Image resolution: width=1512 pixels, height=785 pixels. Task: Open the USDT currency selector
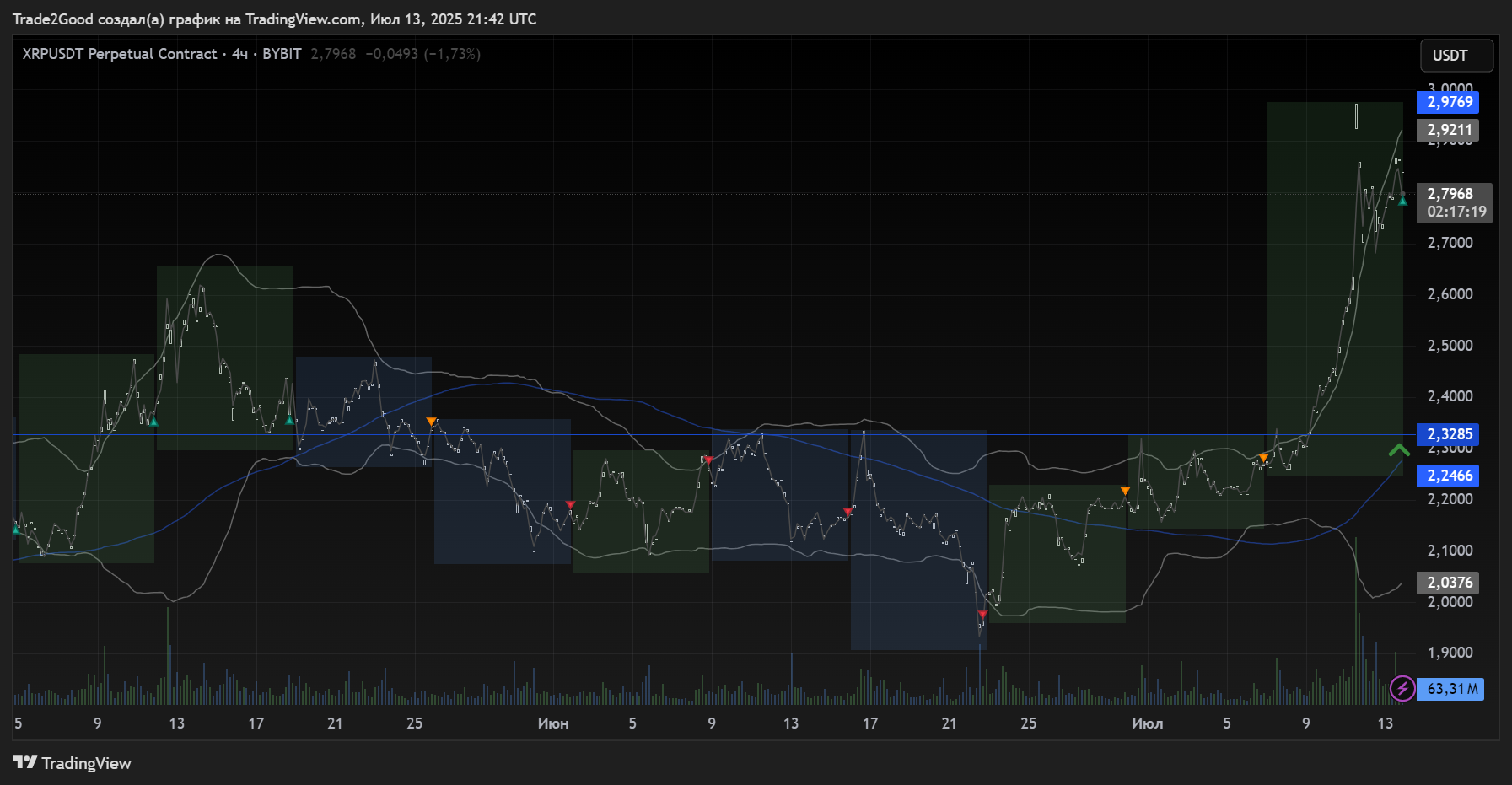coord(1456,56)
